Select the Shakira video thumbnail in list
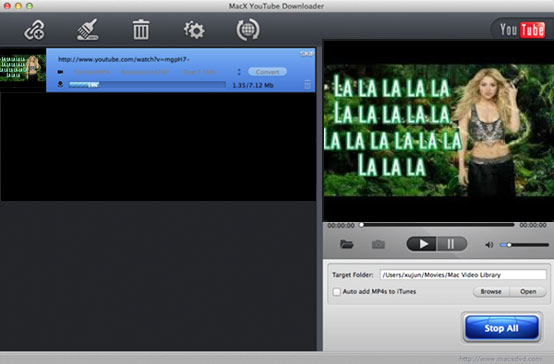The image size is (554, 364). pos(23,70)
